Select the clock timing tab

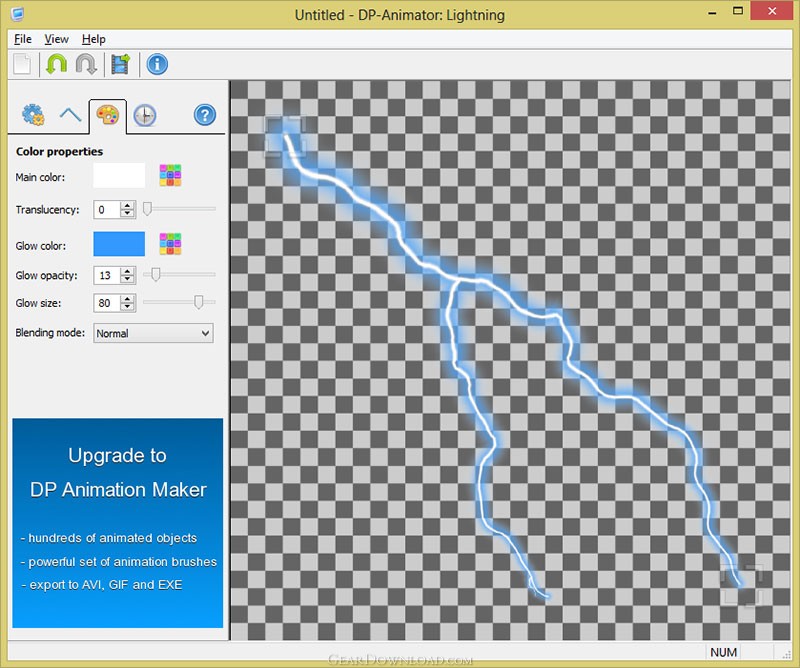[145, 115]
